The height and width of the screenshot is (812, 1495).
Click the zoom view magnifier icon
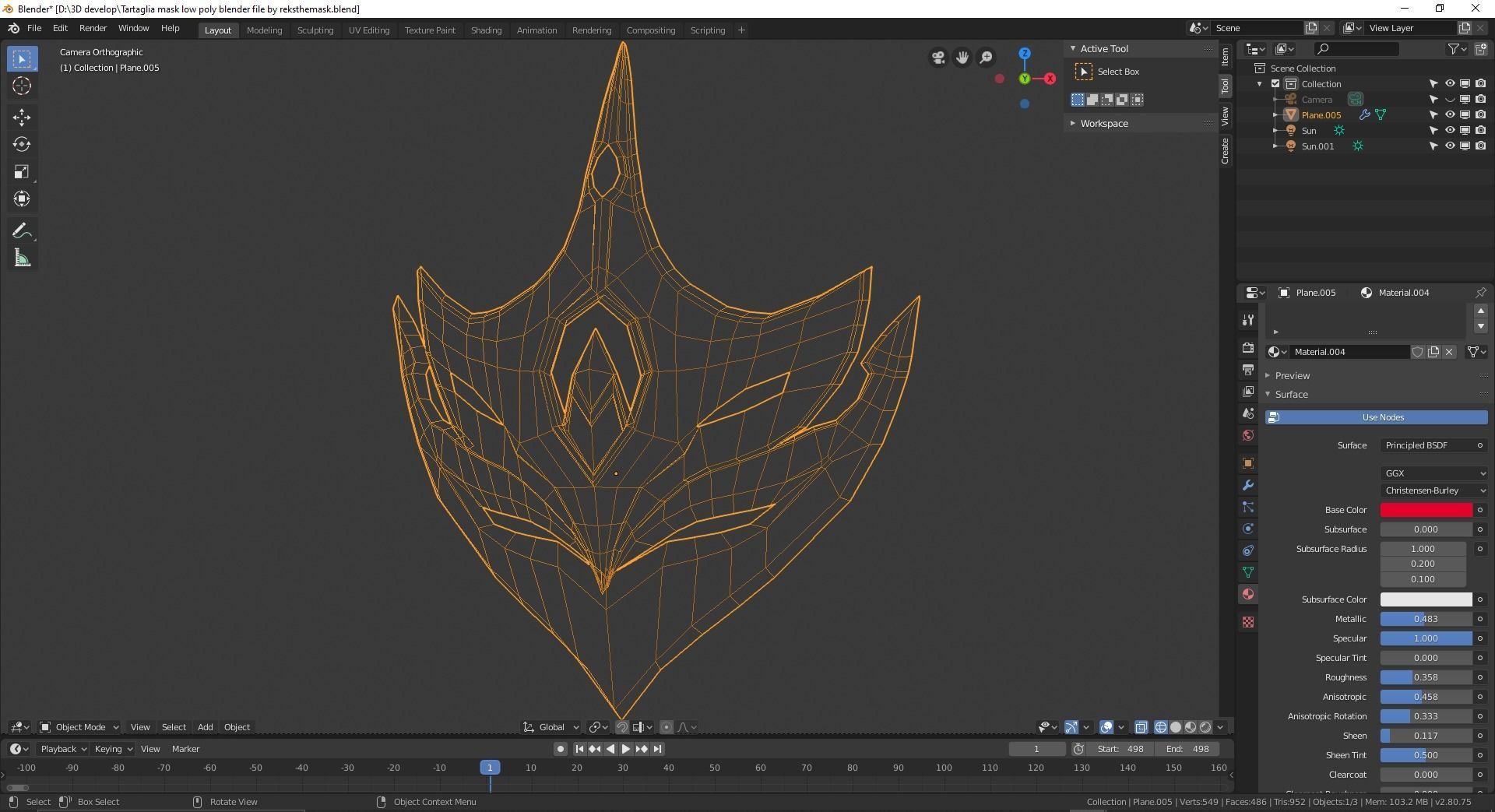987,58
